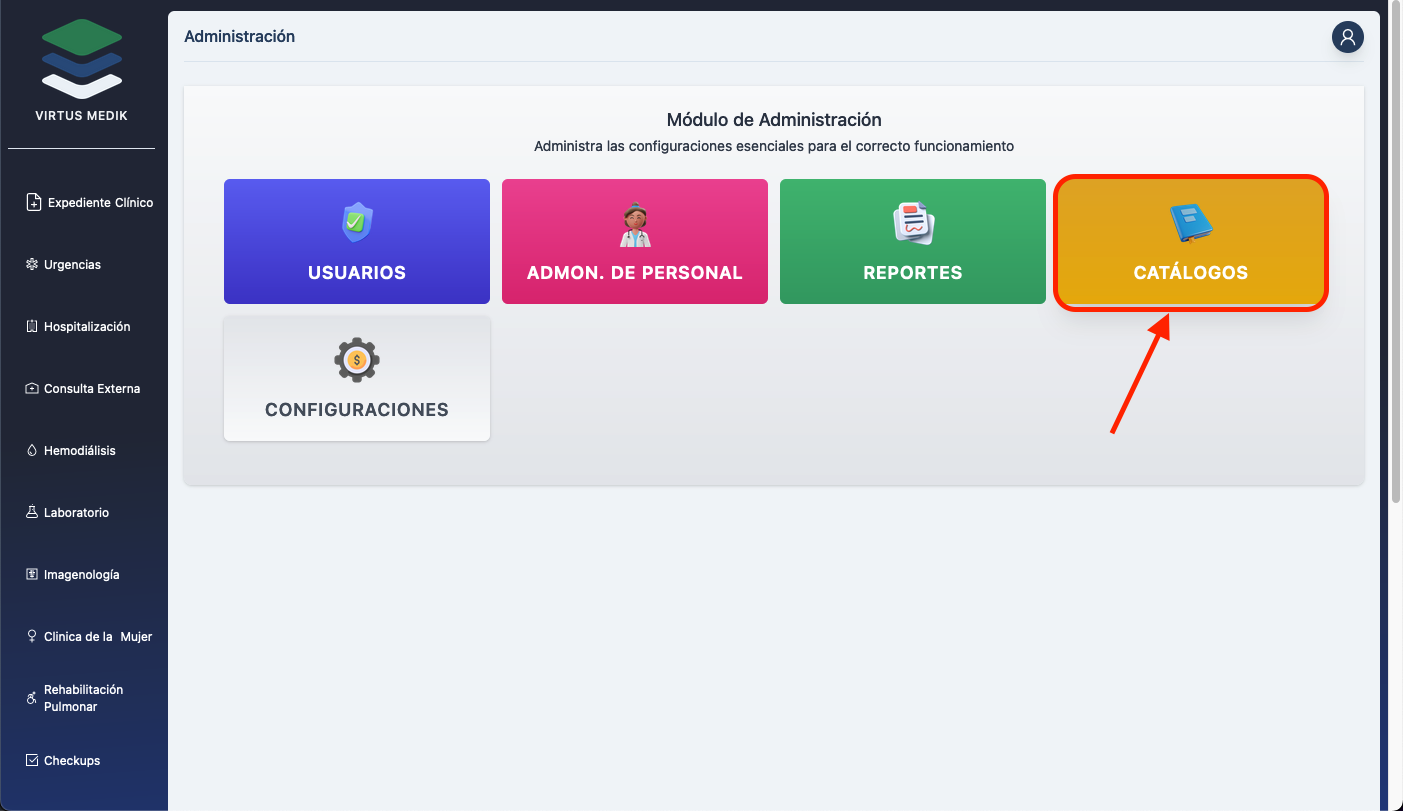Open the Hemodiálisis module
Screen dimensions: 1403x811
tap(79, 451)
